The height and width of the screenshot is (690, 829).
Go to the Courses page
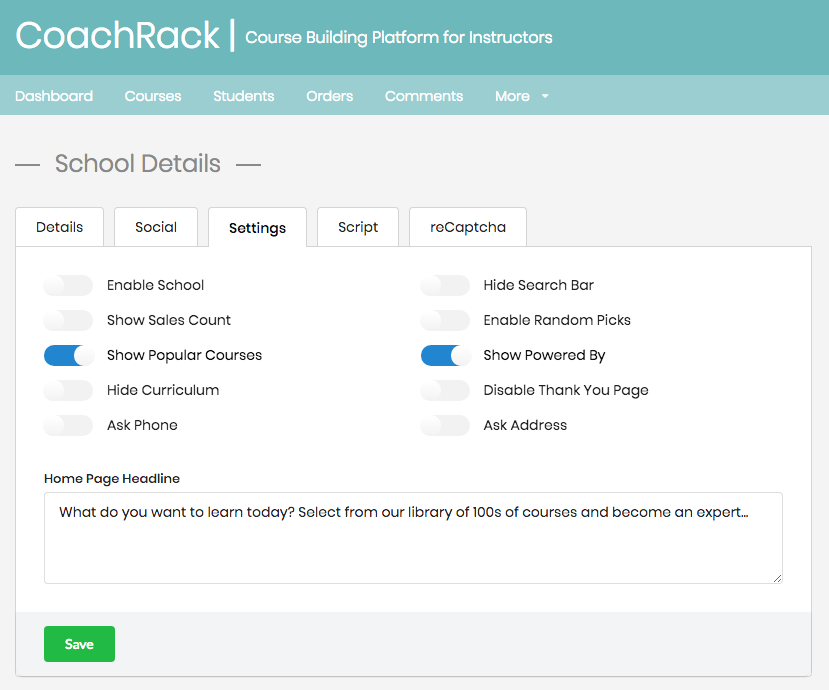(x=153, y=96)
